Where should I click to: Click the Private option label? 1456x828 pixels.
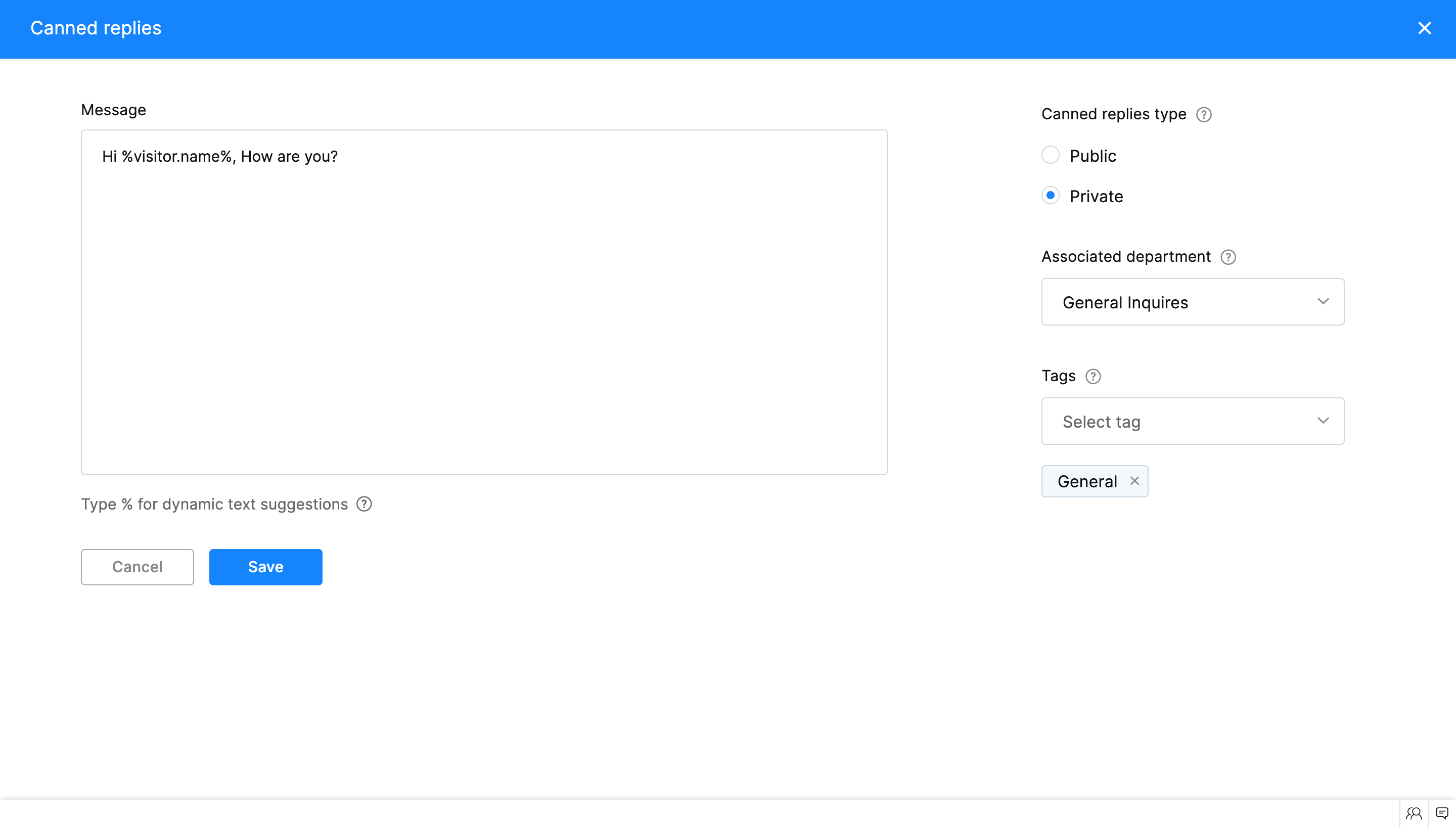1096,197
